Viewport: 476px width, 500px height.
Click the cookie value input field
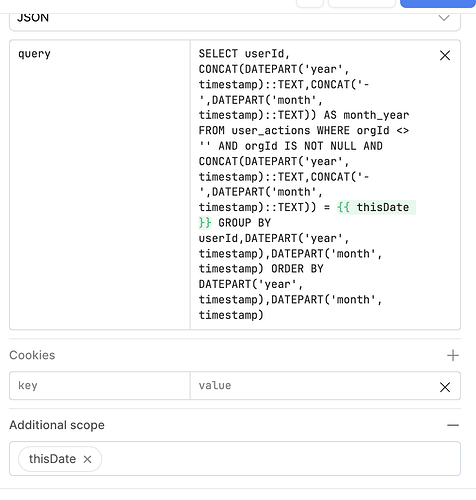pyautogui.click(x=313, y=386)
